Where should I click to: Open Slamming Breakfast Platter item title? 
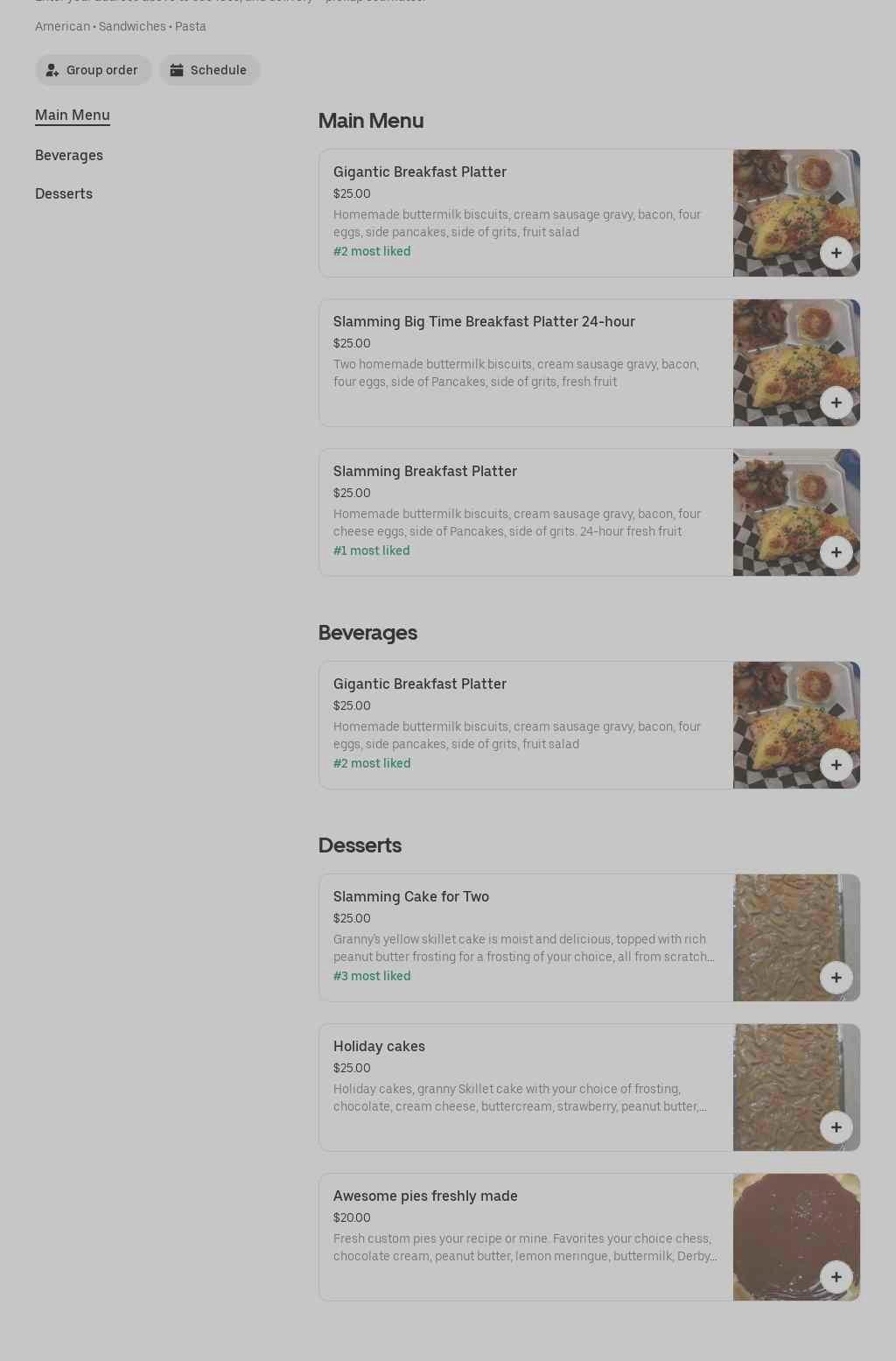[x=425, y=471]
